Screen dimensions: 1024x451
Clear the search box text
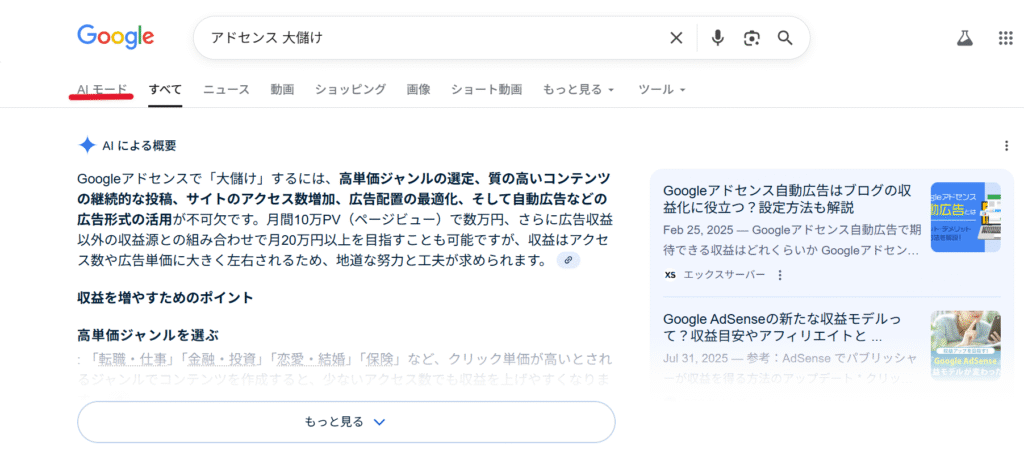click(x=676, y=38)
